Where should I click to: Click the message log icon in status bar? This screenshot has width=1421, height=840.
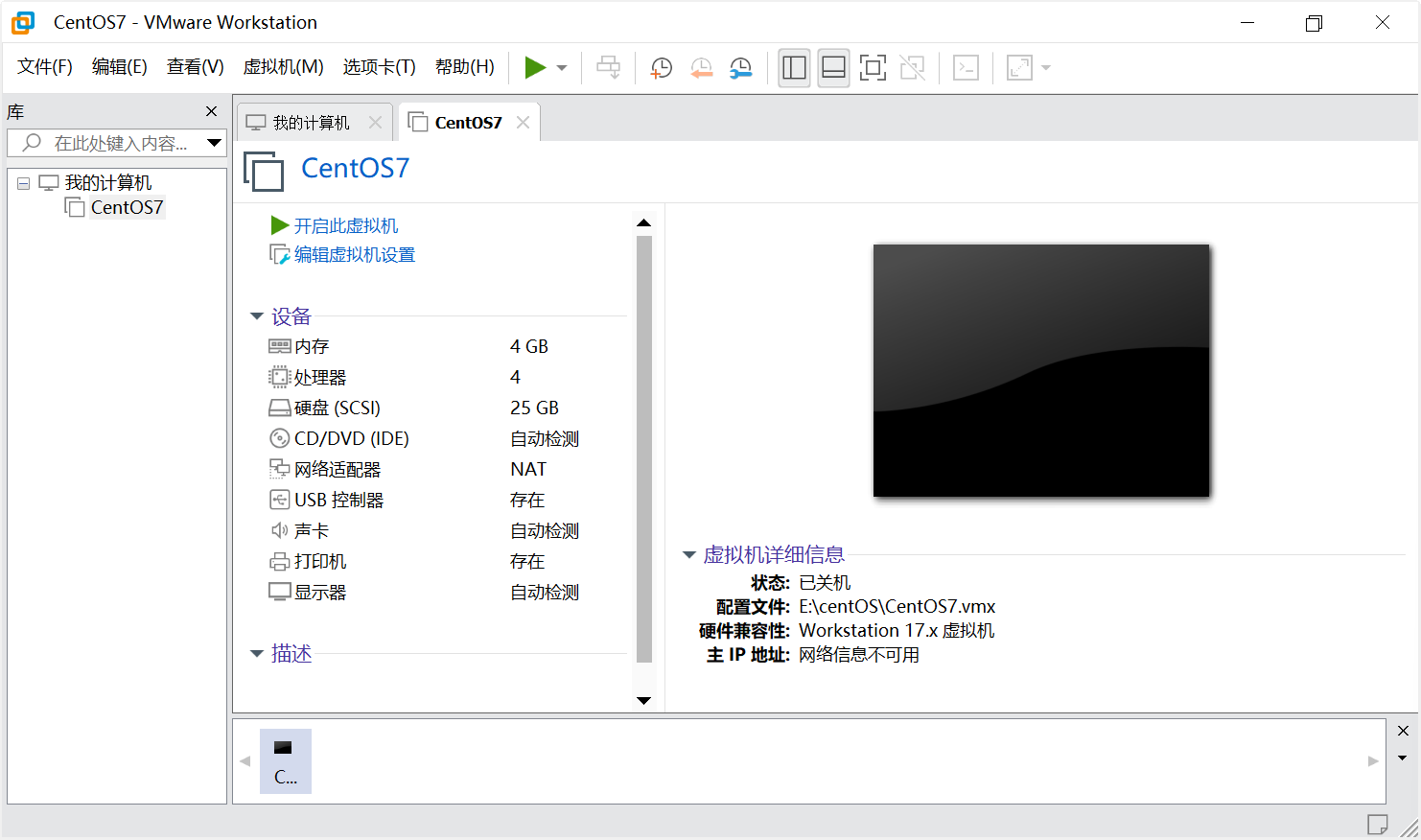(x=1378, y=824)
